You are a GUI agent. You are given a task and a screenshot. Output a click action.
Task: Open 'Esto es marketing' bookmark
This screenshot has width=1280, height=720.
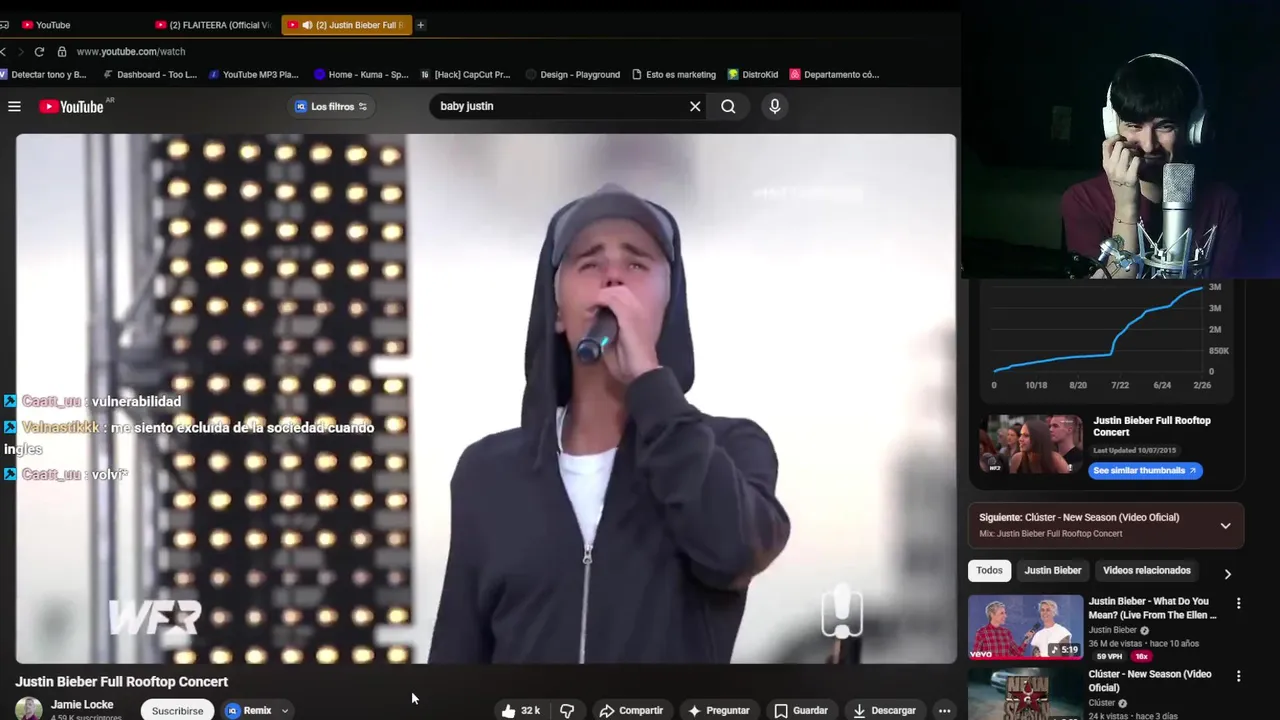pos(674,74)
